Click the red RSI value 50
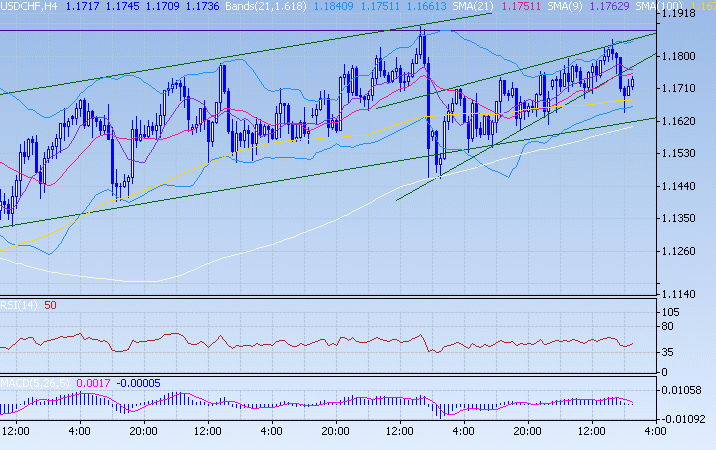The width and height of the screenshot is (716, 450). tap(49, 305)
